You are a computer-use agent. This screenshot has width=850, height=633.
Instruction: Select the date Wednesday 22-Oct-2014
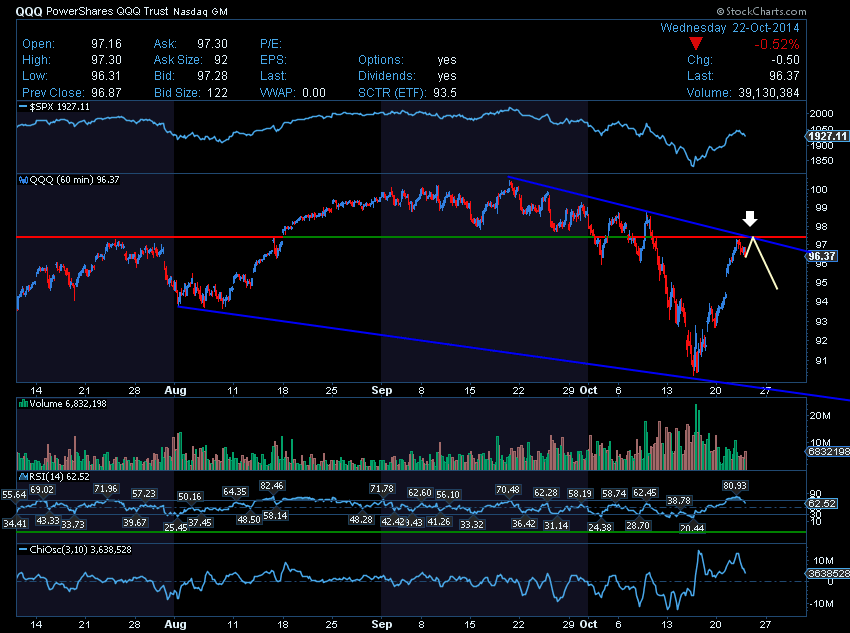730,28
